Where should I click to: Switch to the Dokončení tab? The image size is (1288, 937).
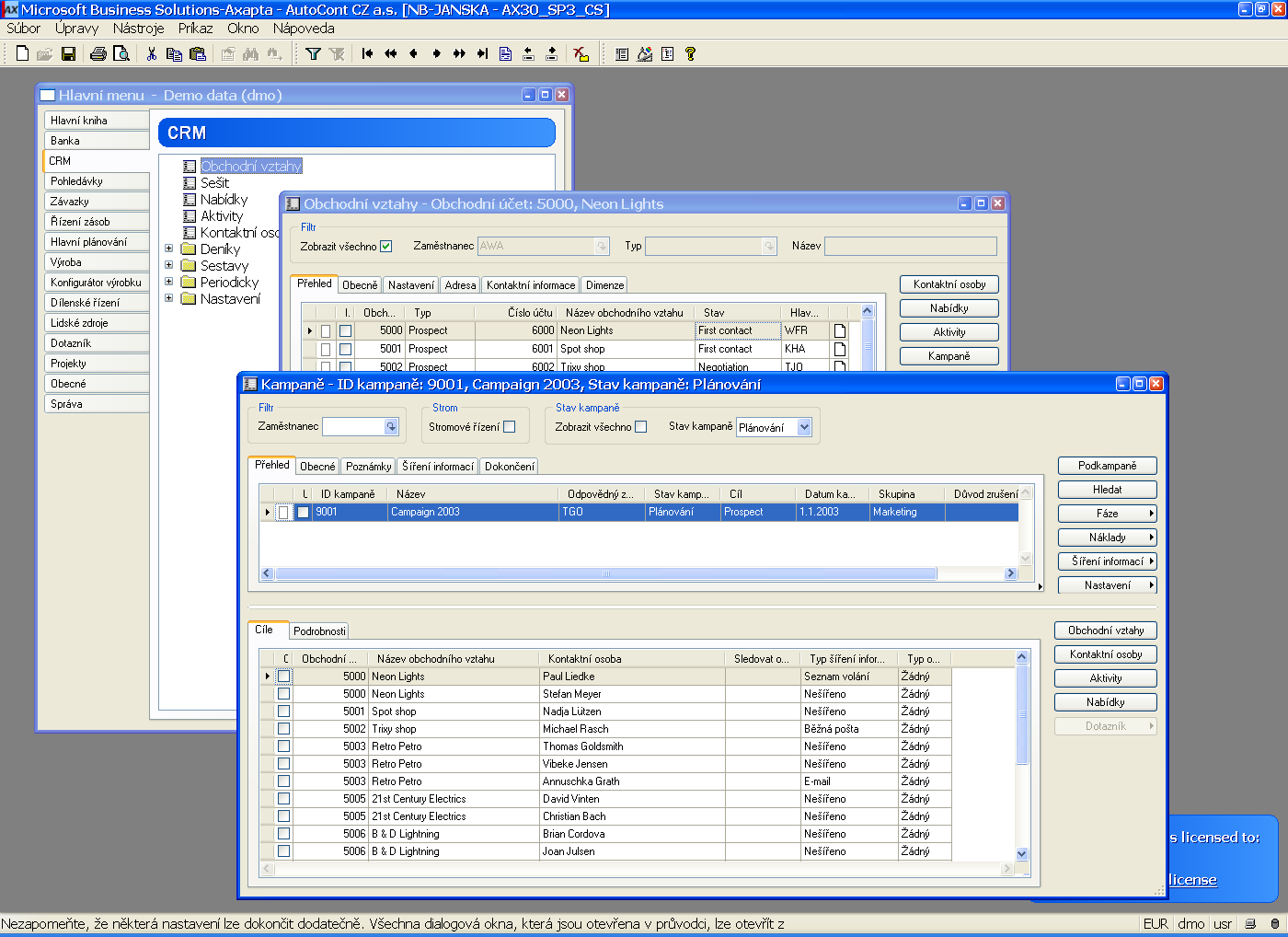(510, 467)
